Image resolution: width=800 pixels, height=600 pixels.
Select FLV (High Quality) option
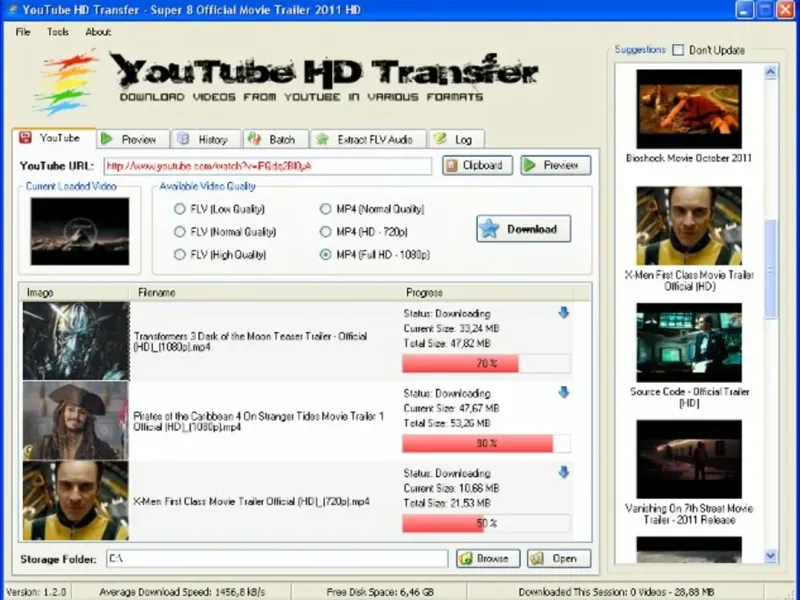180,254
